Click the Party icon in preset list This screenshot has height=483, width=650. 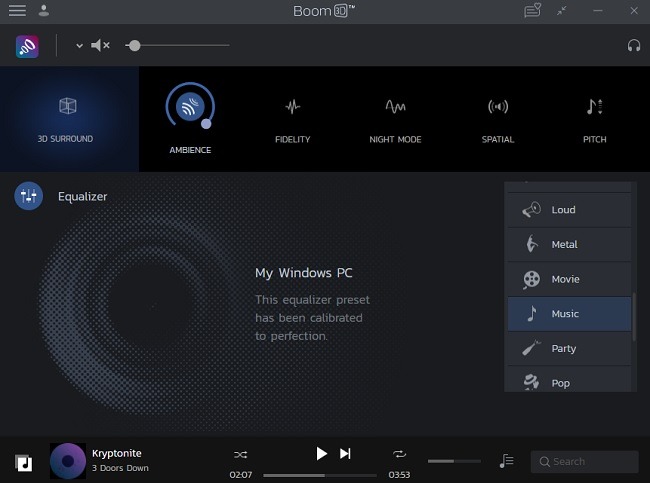tap(531, 348)
